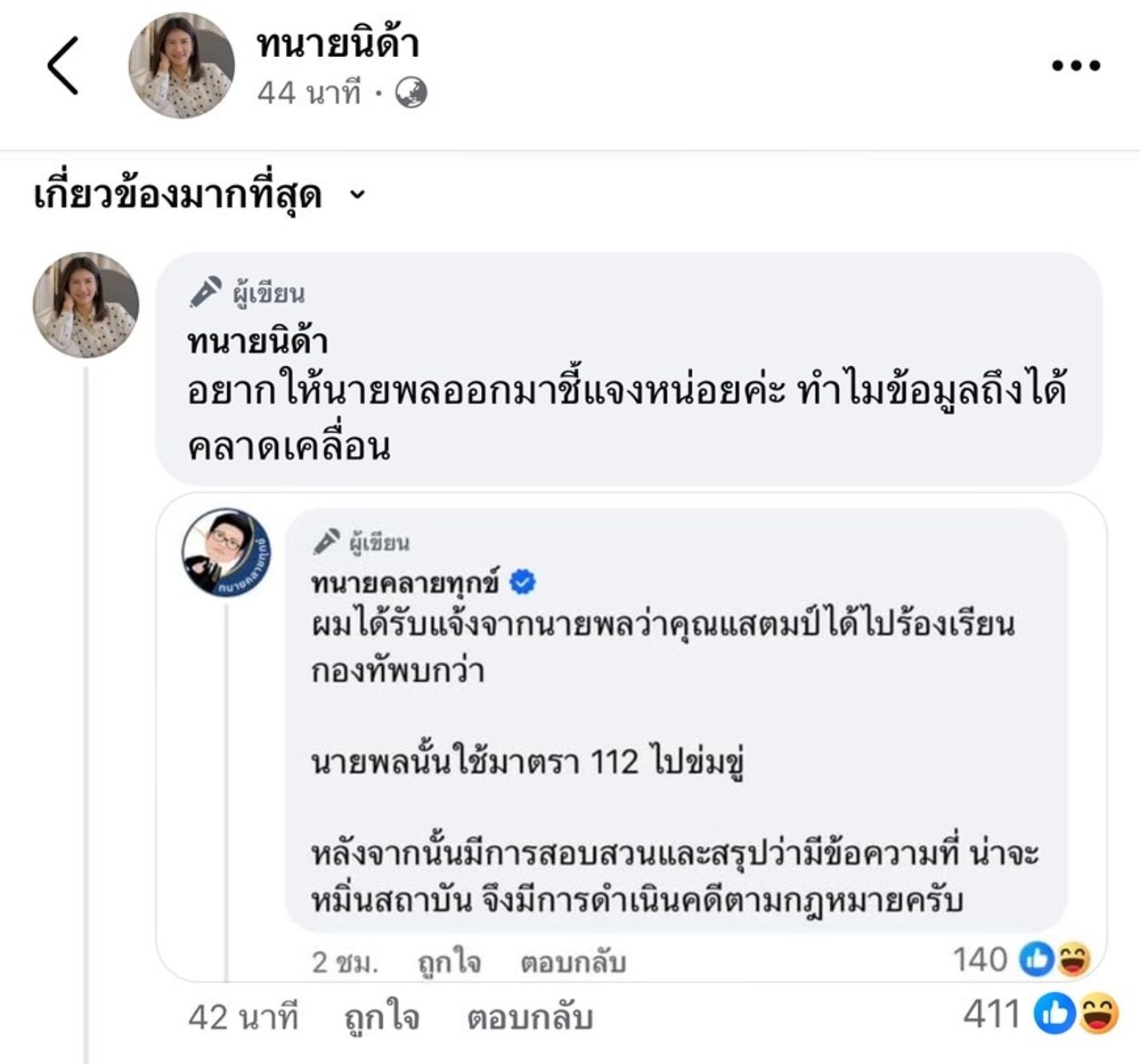Click the haha emoji beside 140
The image size is (1140, 1064).
pyautogui.click(x=1072, y=959)
